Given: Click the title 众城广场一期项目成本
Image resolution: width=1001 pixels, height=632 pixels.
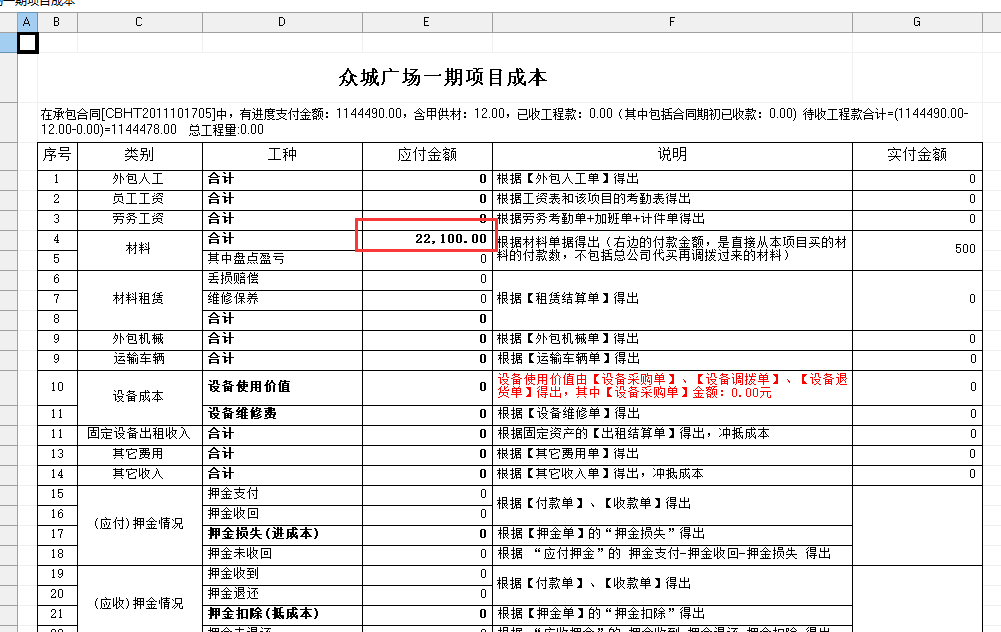Looking at the screenshot, I should (443, 78).
